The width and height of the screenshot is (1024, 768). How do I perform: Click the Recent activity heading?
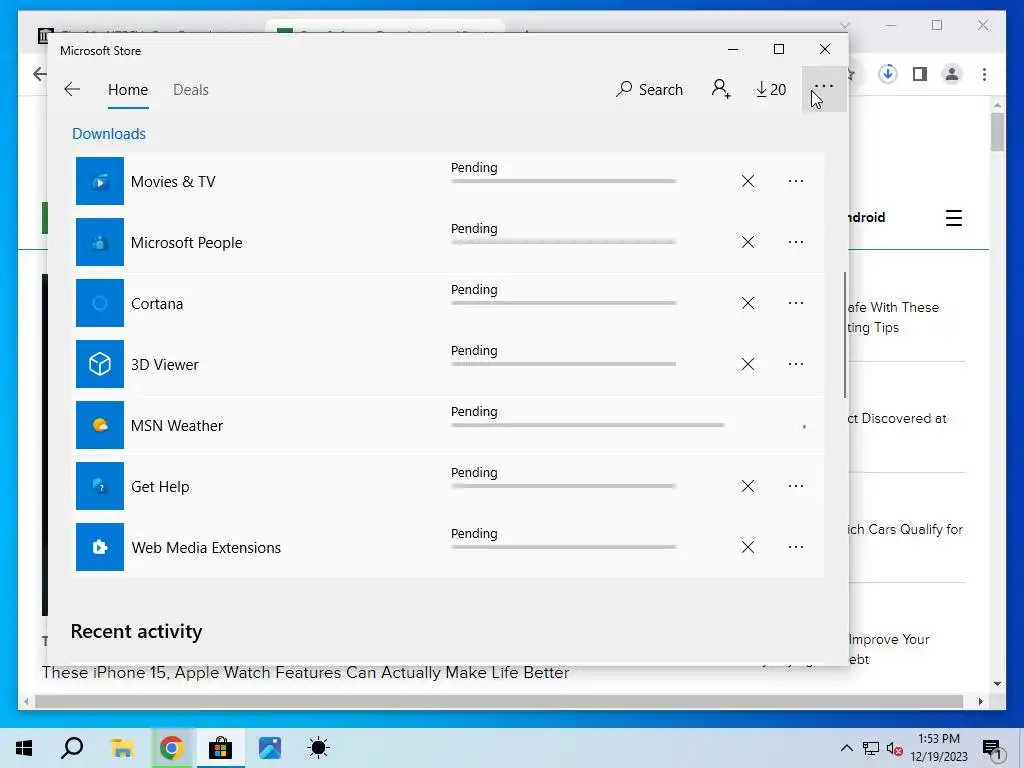tap(136, 632)
